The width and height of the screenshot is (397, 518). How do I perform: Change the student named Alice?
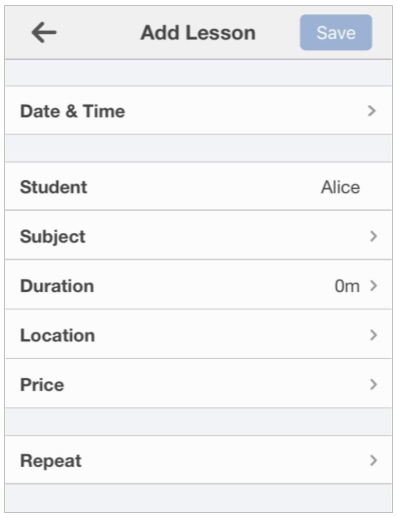[x=340, y=187]
